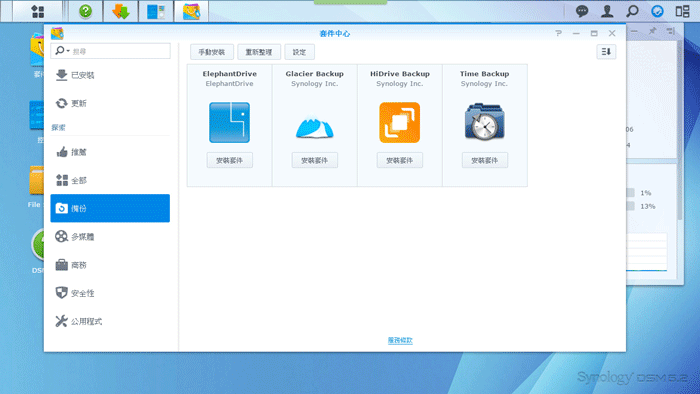
Task: Click the 設定 settings button
Action: (300, 52)
